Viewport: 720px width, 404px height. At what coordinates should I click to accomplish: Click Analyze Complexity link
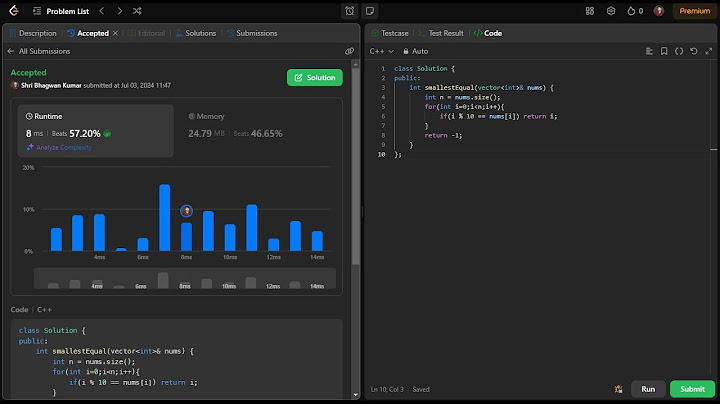(60, 147)
